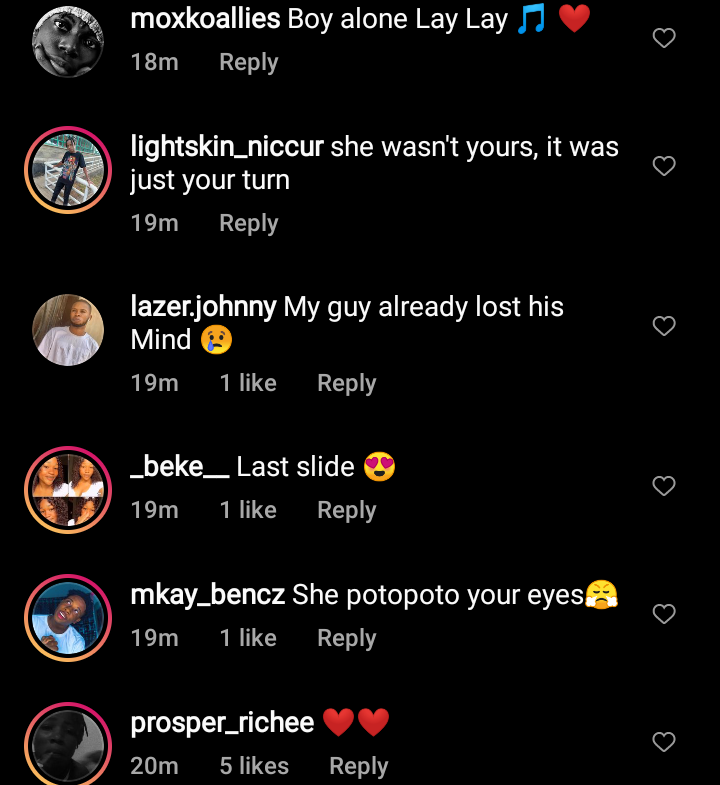Reply to moxkoallies' comment
Screen dimensions: 720x785
pyautogui.click(x=248, y=62)
